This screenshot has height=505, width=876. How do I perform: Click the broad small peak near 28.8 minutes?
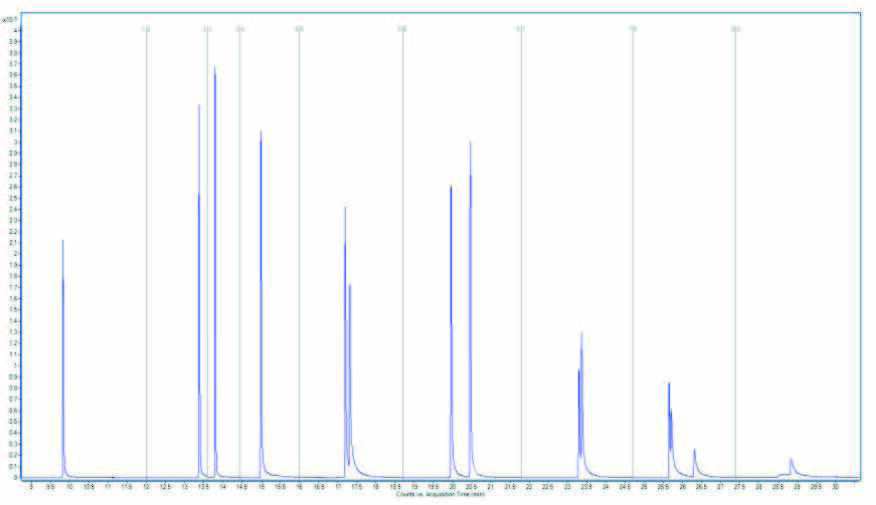coord(791,467)
